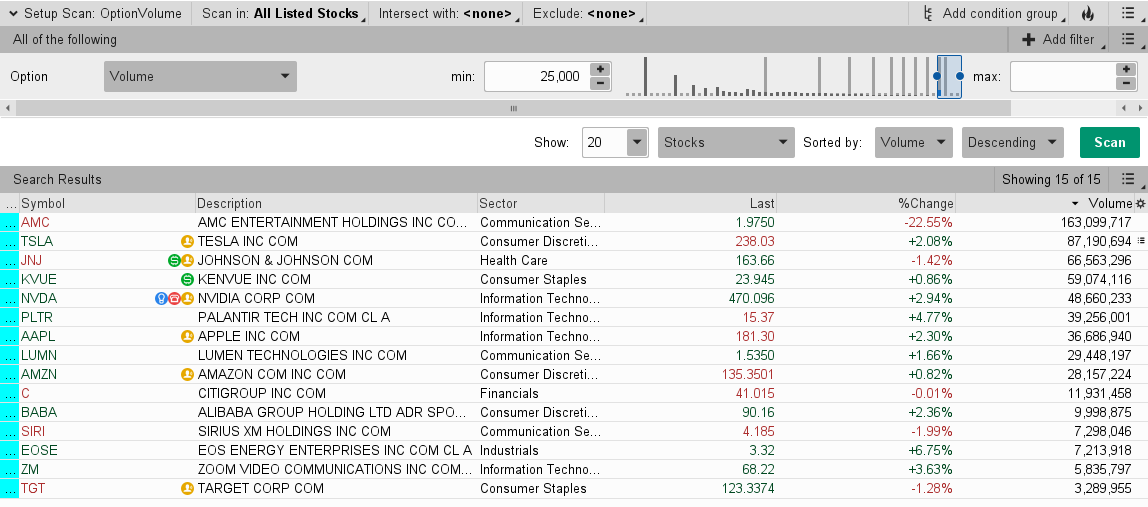Click EOSE %Change value +6.75%

(x=931, y=451)
